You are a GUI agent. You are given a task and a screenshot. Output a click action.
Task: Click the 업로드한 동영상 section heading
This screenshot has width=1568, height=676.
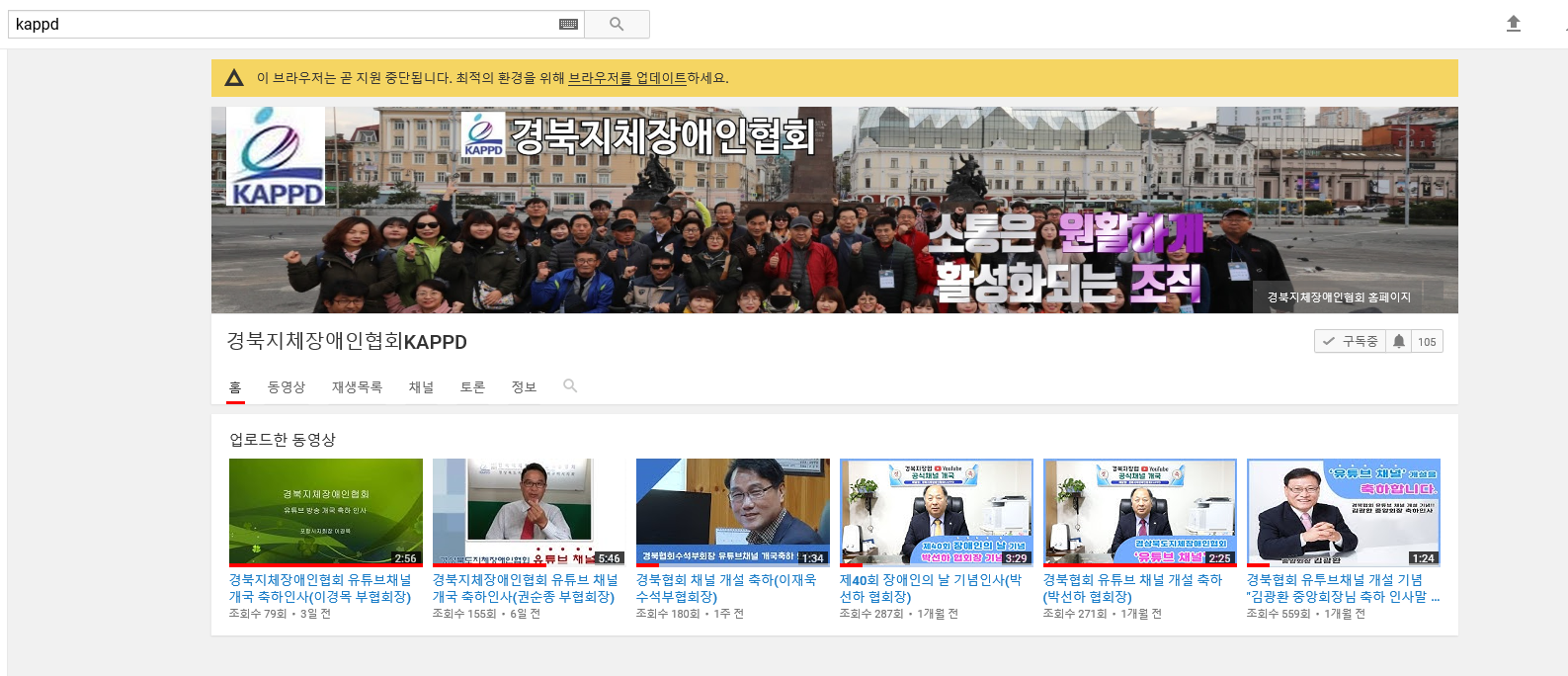[x=283, y=439]
